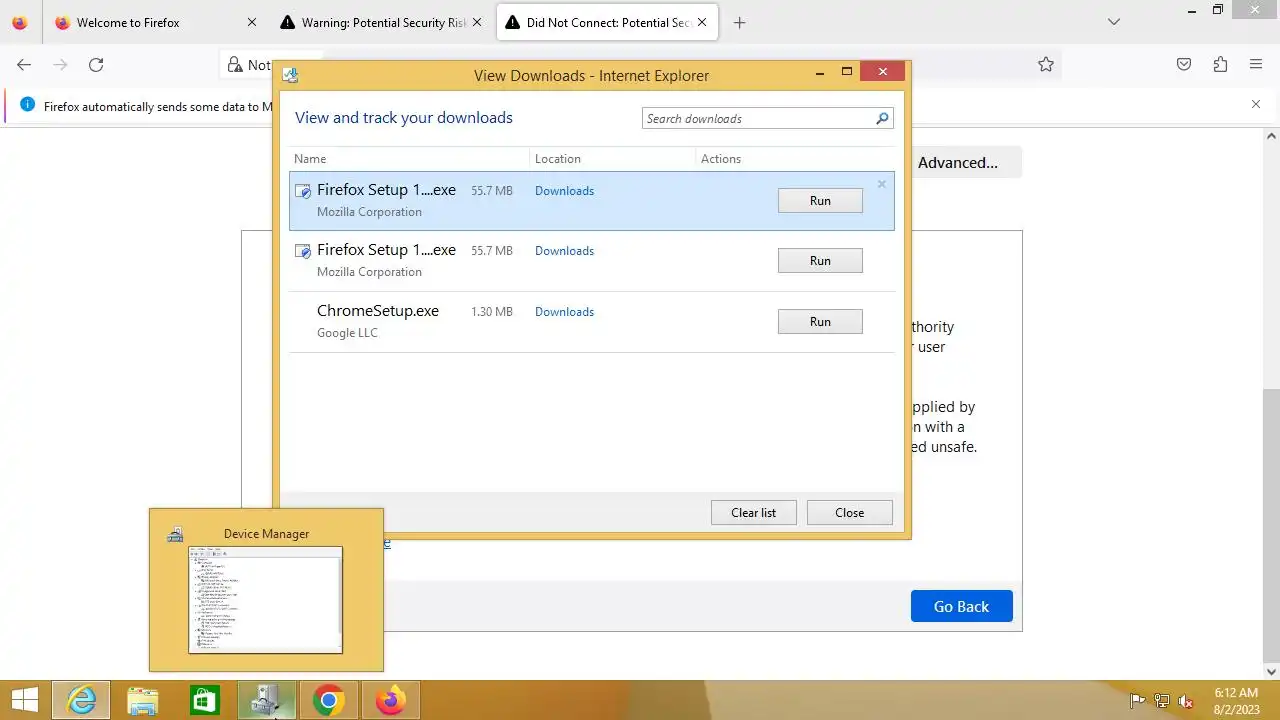
Task: Open Firefox from the taskbar
Action: tap(391, 701)
